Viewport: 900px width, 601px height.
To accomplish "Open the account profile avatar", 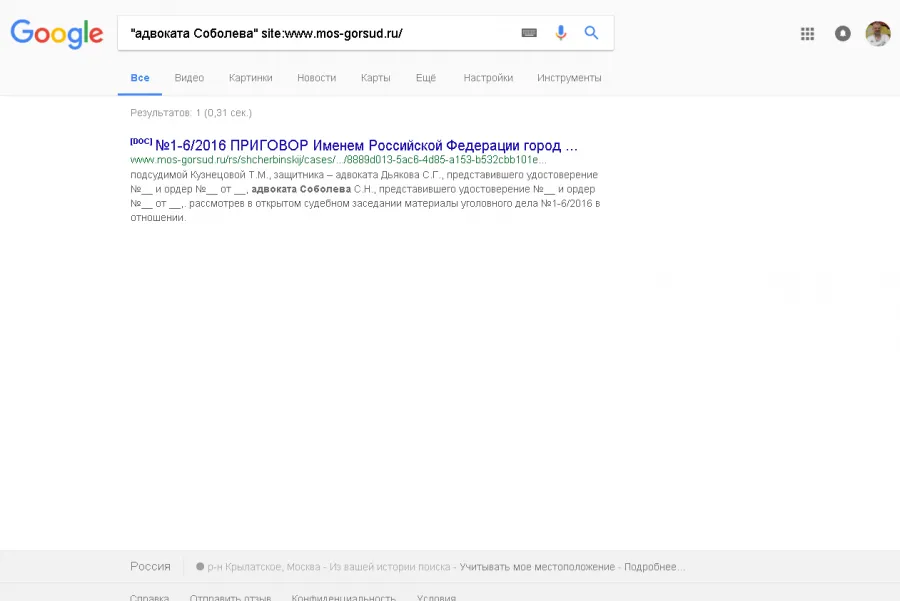I will pyautogui.click(x=878, y=33).
